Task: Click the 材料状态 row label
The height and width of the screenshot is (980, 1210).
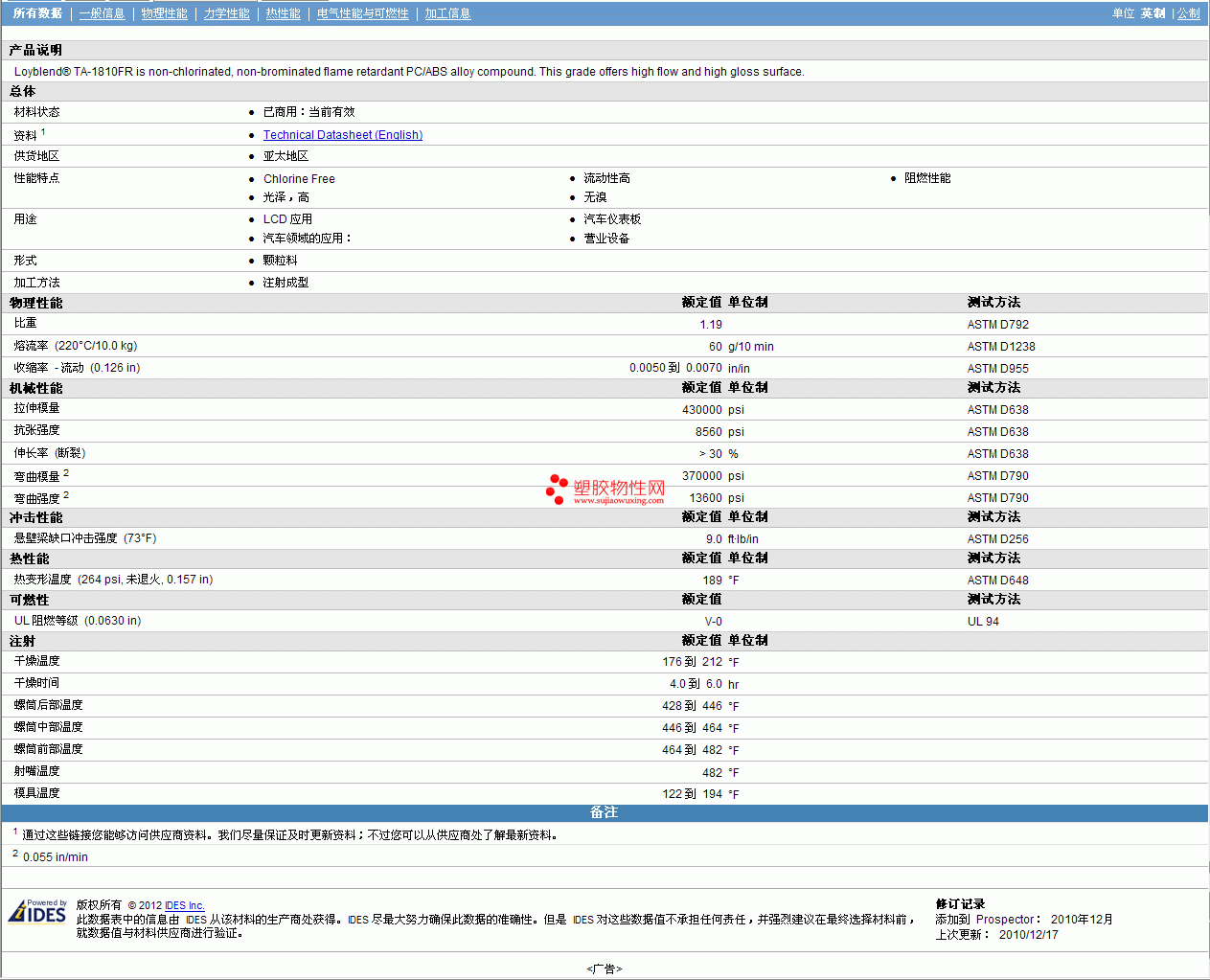Action: tap(37, 112)
